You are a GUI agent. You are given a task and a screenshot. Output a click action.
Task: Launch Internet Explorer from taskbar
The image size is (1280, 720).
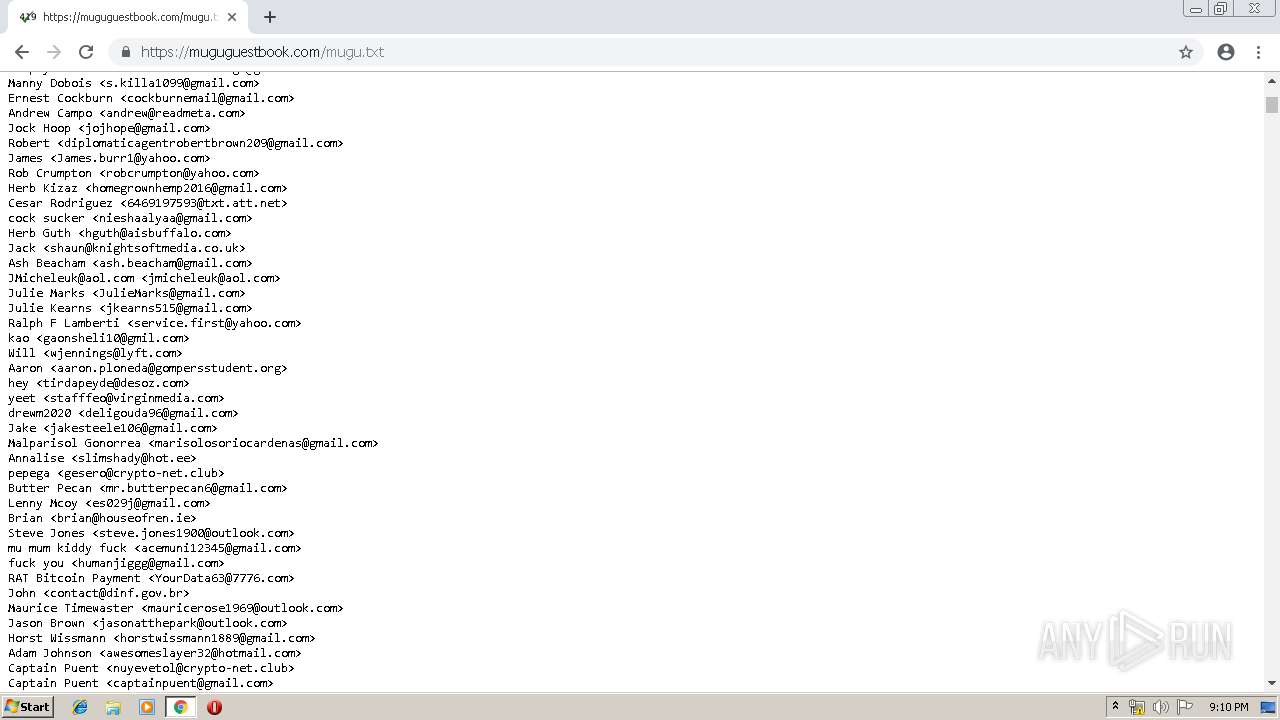tap(80, 707)
